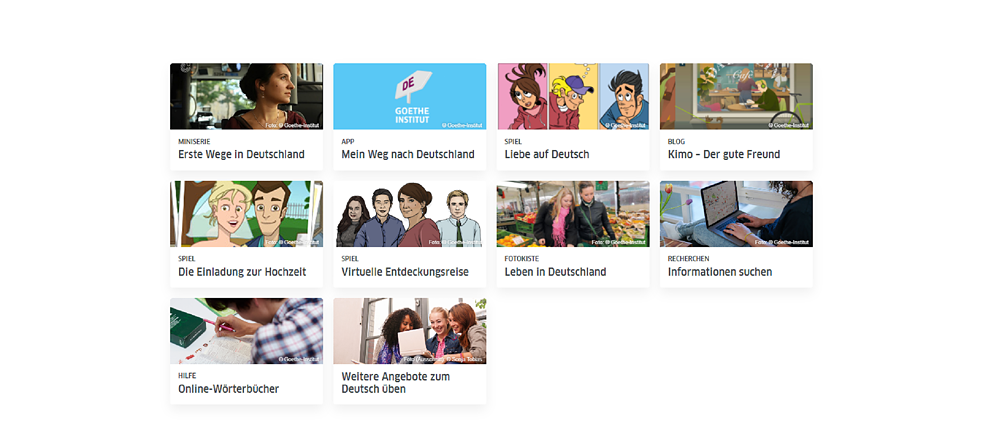Open the Virtuelle Entdeckungsreise title link
The width and height of the screenshot is (983, 427).
tap(405, 272)
